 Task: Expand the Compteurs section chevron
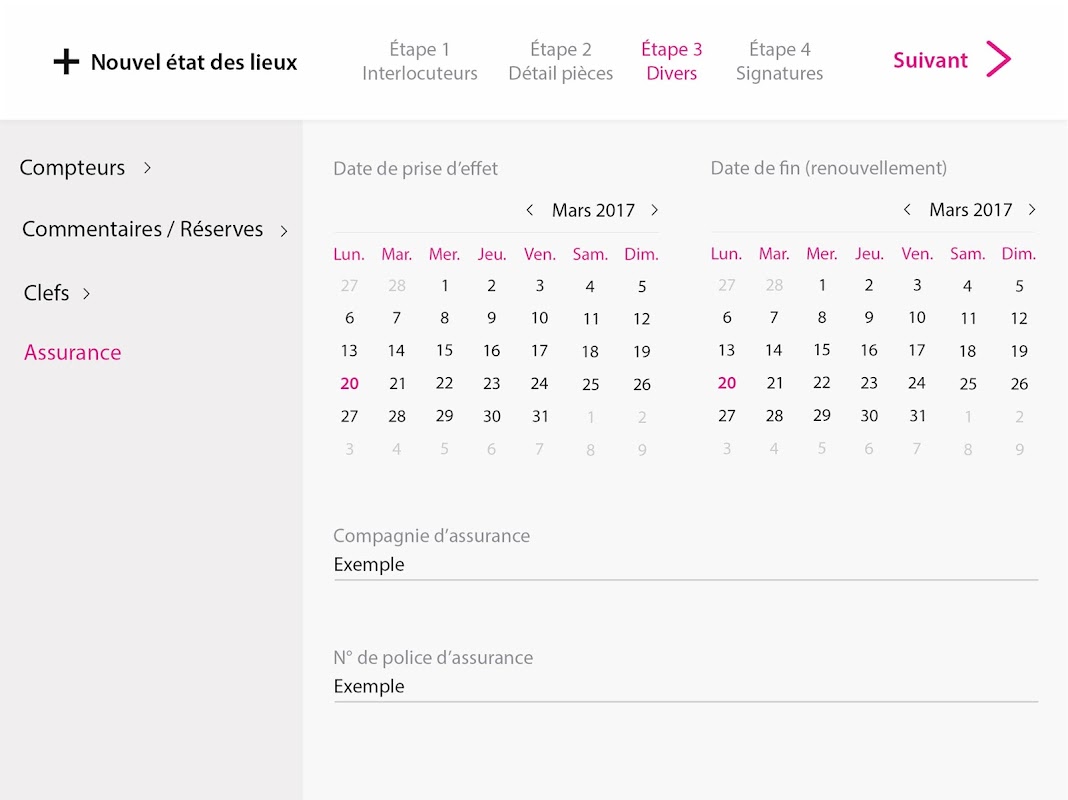coord(147,168)
